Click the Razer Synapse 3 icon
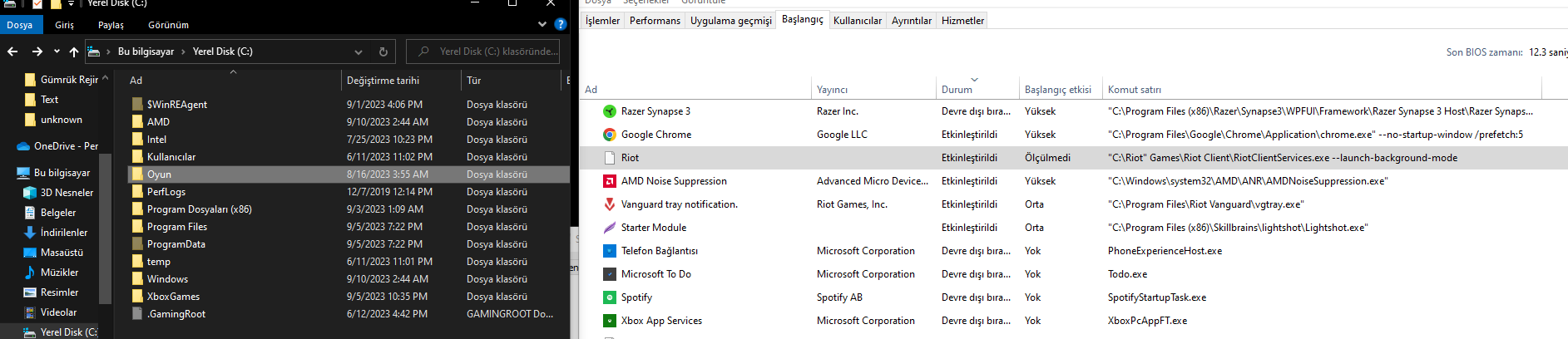 tap(610, 111)
